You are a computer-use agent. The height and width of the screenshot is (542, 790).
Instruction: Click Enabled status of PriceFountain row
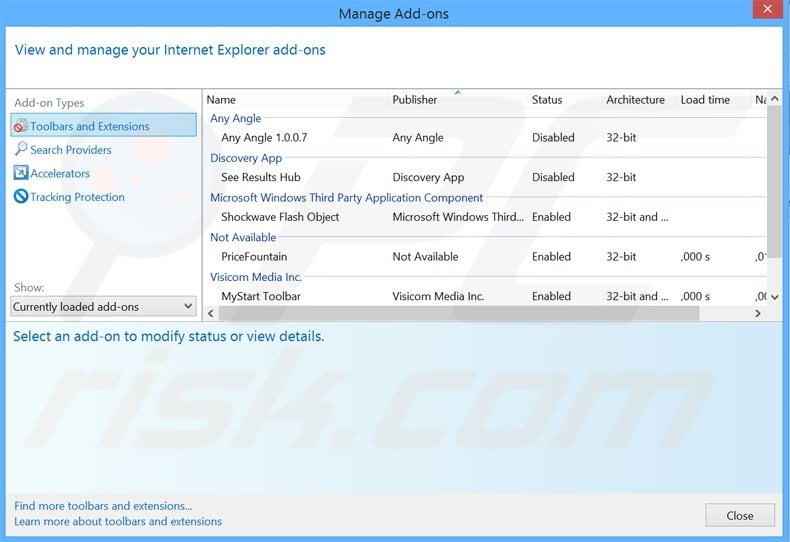551,257
